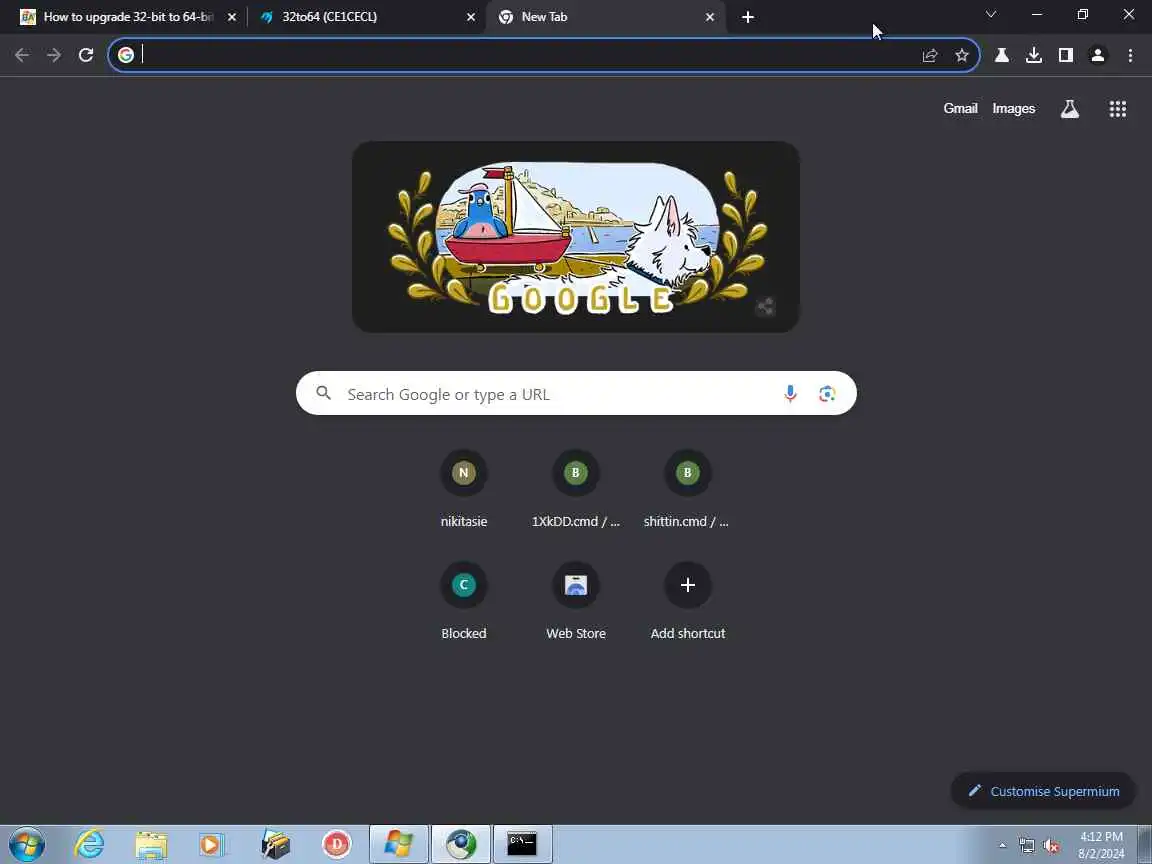Viewport: 1152px width, 864px height.
Task: Start voice search with the microphone icon
Action: pyautogui.click(x=791, y=394)
